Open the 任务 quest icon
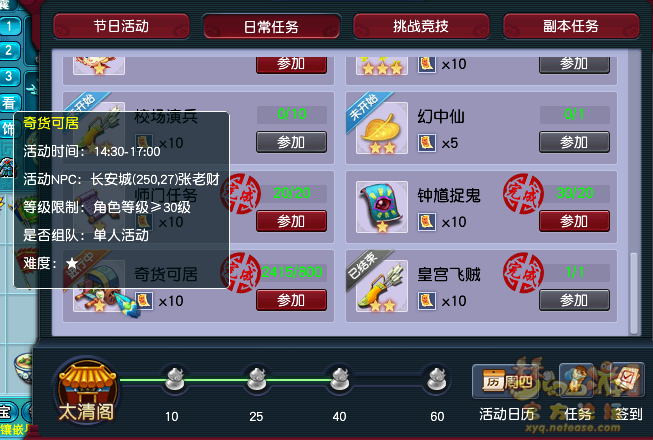Viewport: 653px width, 440px height. tap(578, 380)
